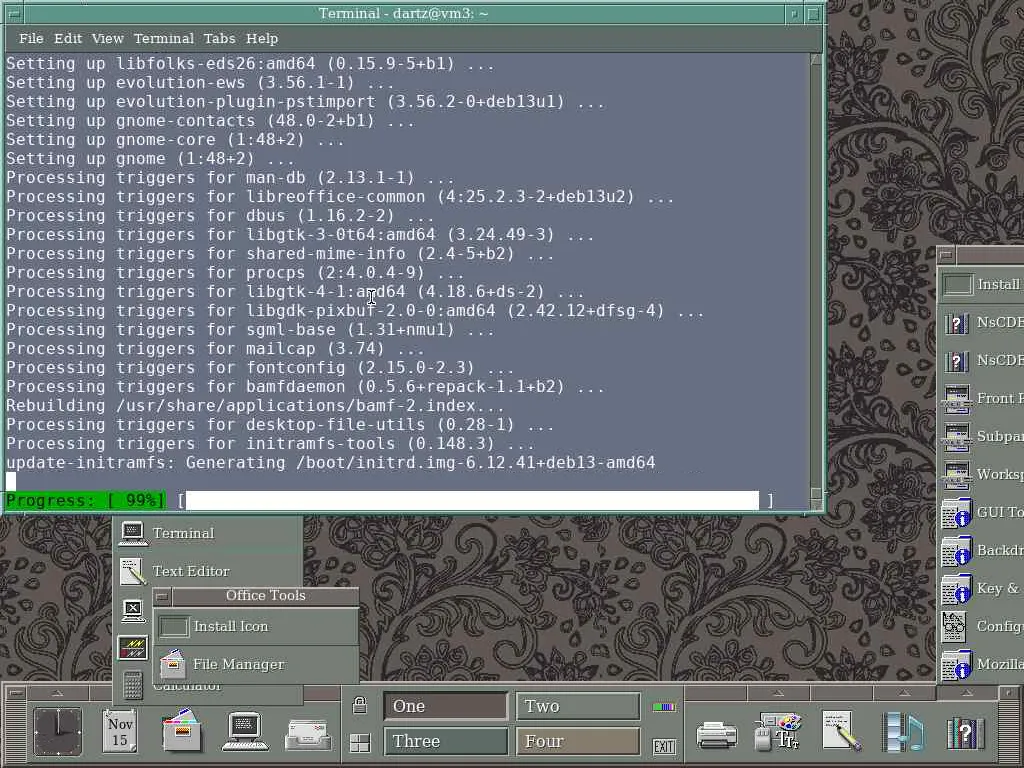Click the Calculator keypad icon in the subpanel
The image size is (1024, 768).
click(x=133, y=686)
